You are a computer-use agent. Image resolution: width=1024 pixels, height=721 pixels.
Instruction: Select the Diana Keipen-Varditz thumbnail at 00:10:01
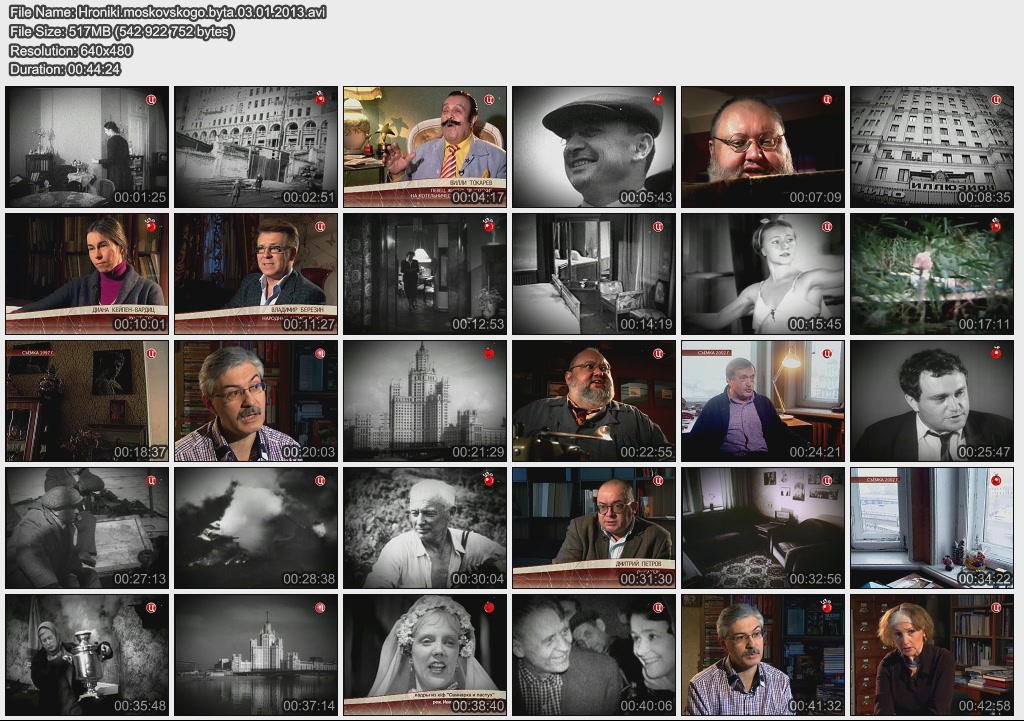(x=87, y=273)
